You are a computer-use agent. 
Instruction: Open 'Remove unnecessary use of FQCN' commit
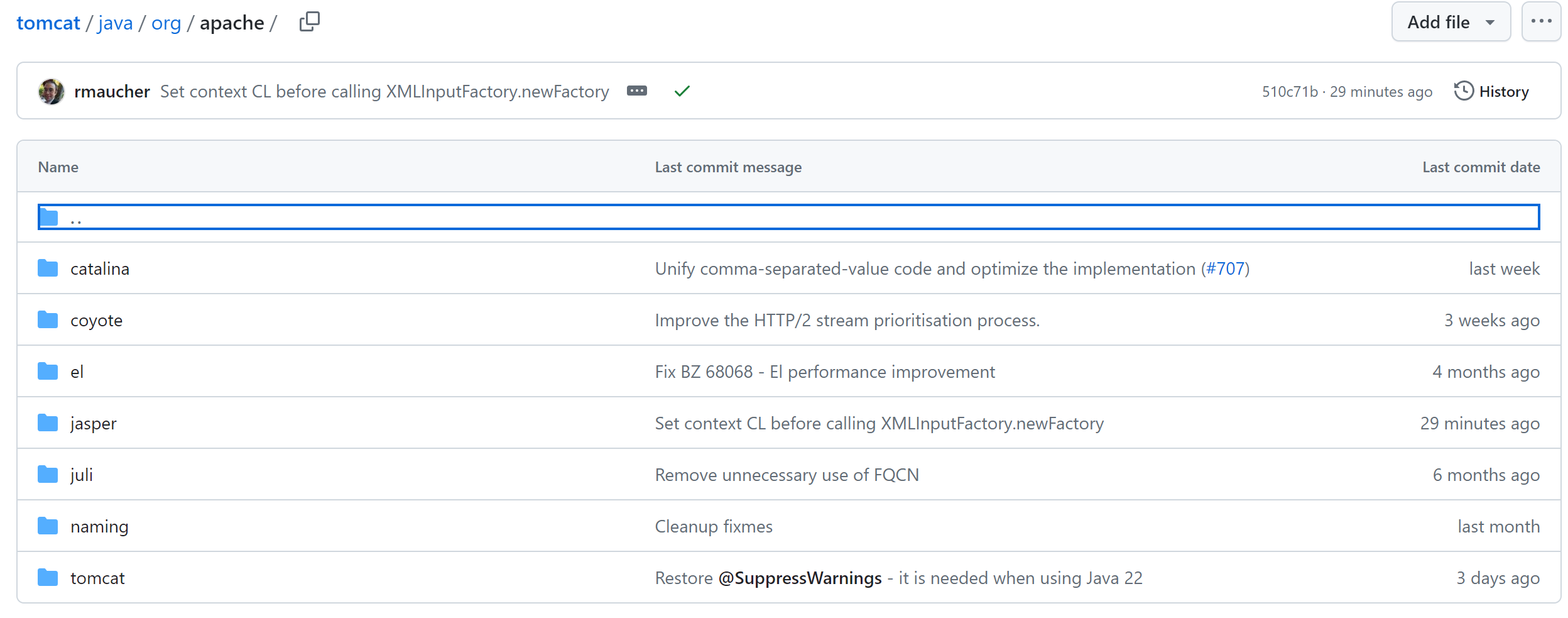coord(787,475)
